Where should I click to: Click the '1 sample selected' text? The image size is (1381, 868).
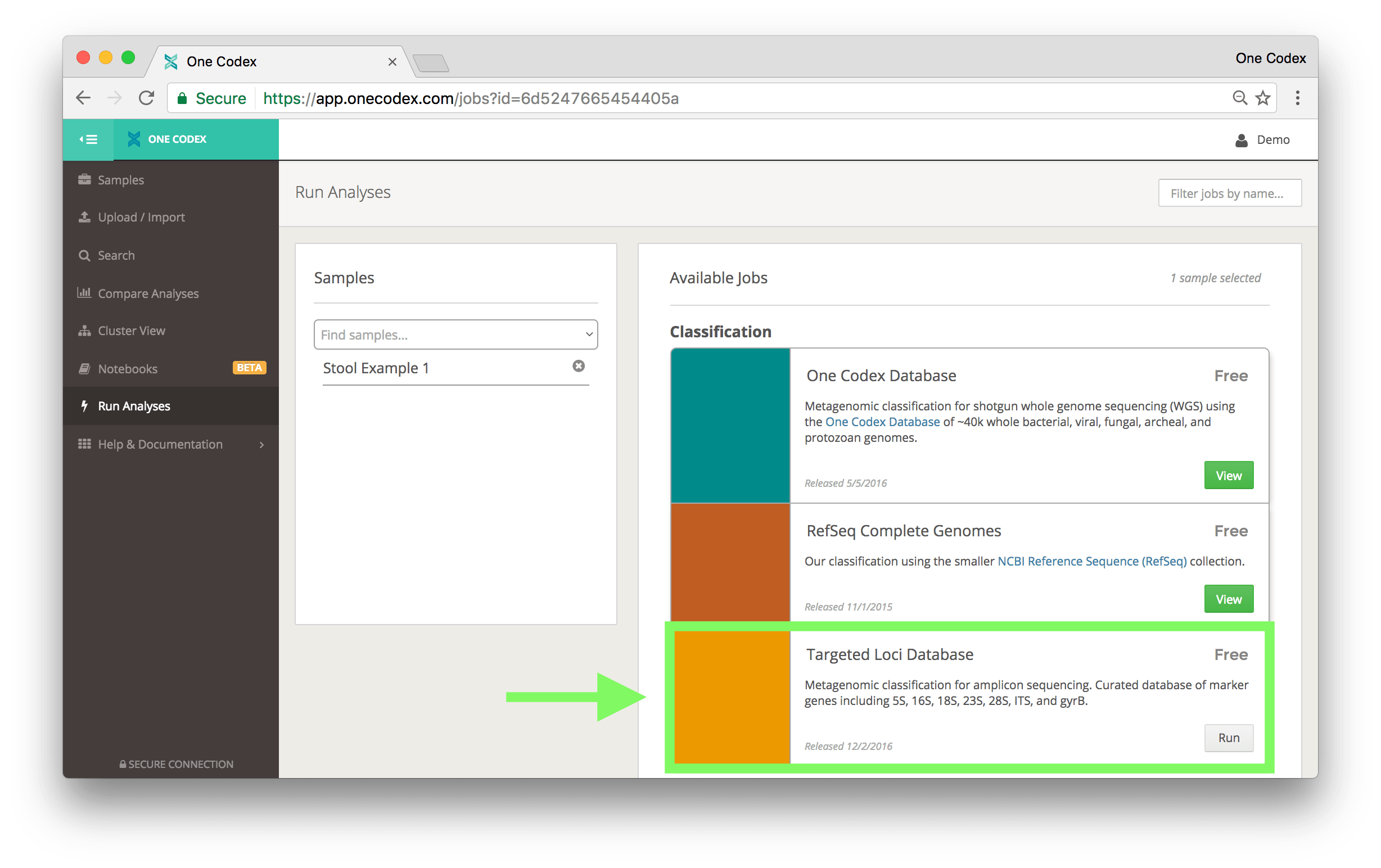(x=1215, y=278)
